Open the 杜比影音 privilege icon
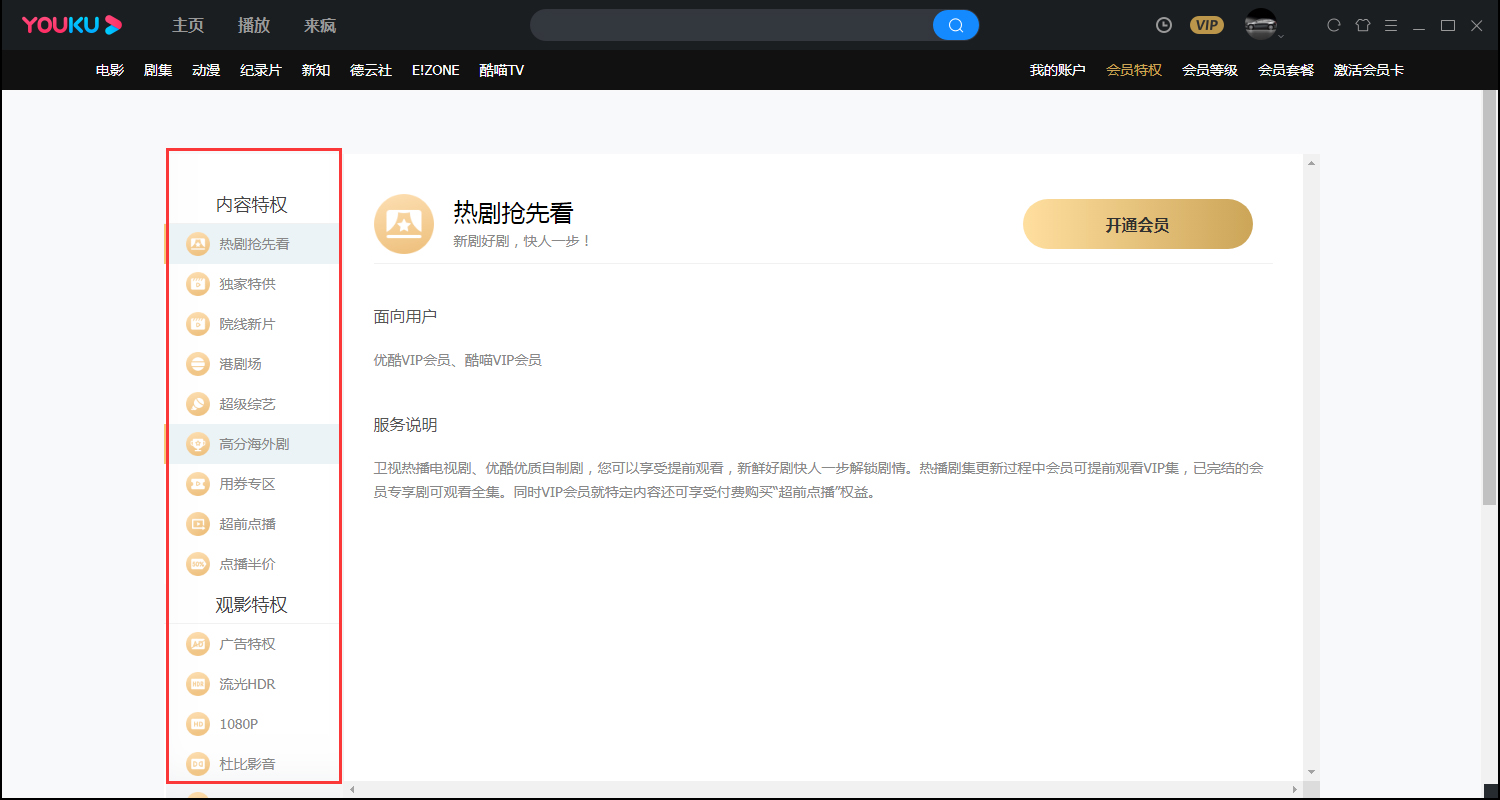The width and height of the screenshot is (1500, 800). point(197,763)
